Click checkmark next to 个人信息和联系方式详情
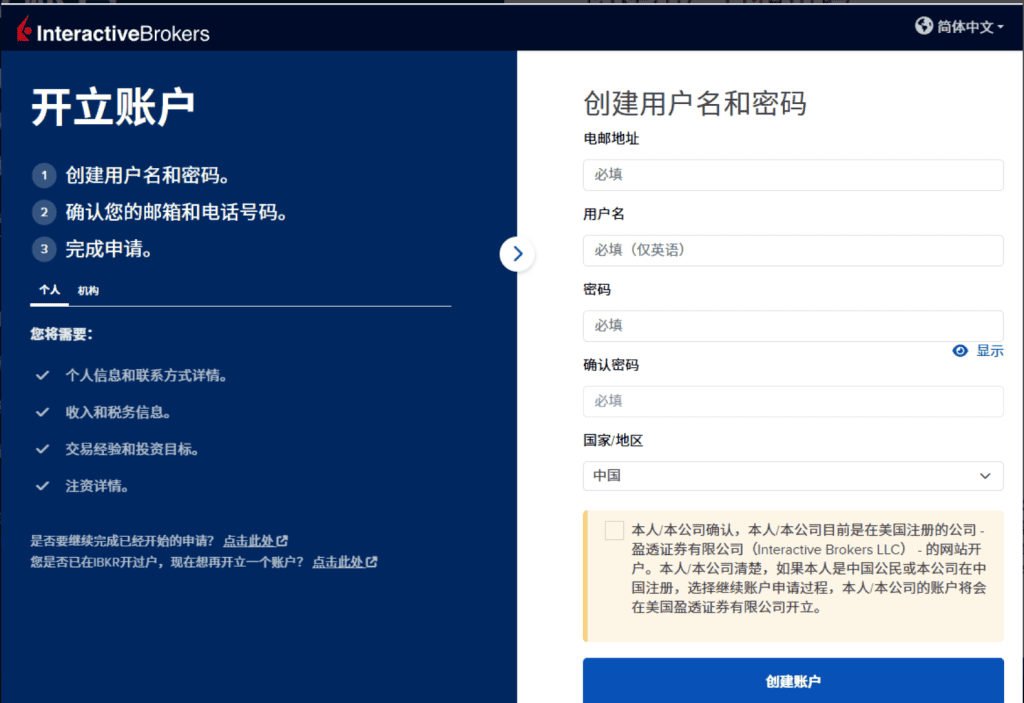Image resolution: width=1024 pixels, height=703 pixels. 42,375
